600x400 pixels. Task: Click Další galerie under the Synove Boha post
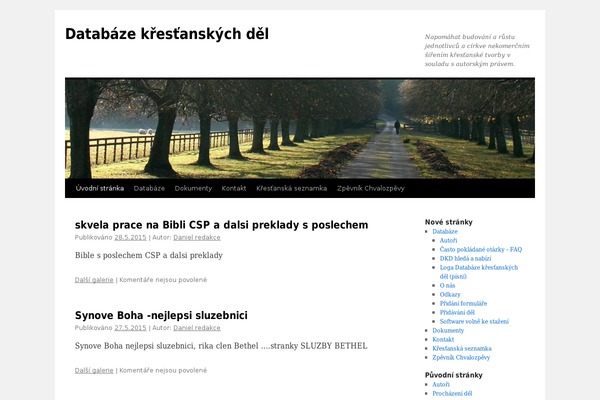[x=94, y=371]
